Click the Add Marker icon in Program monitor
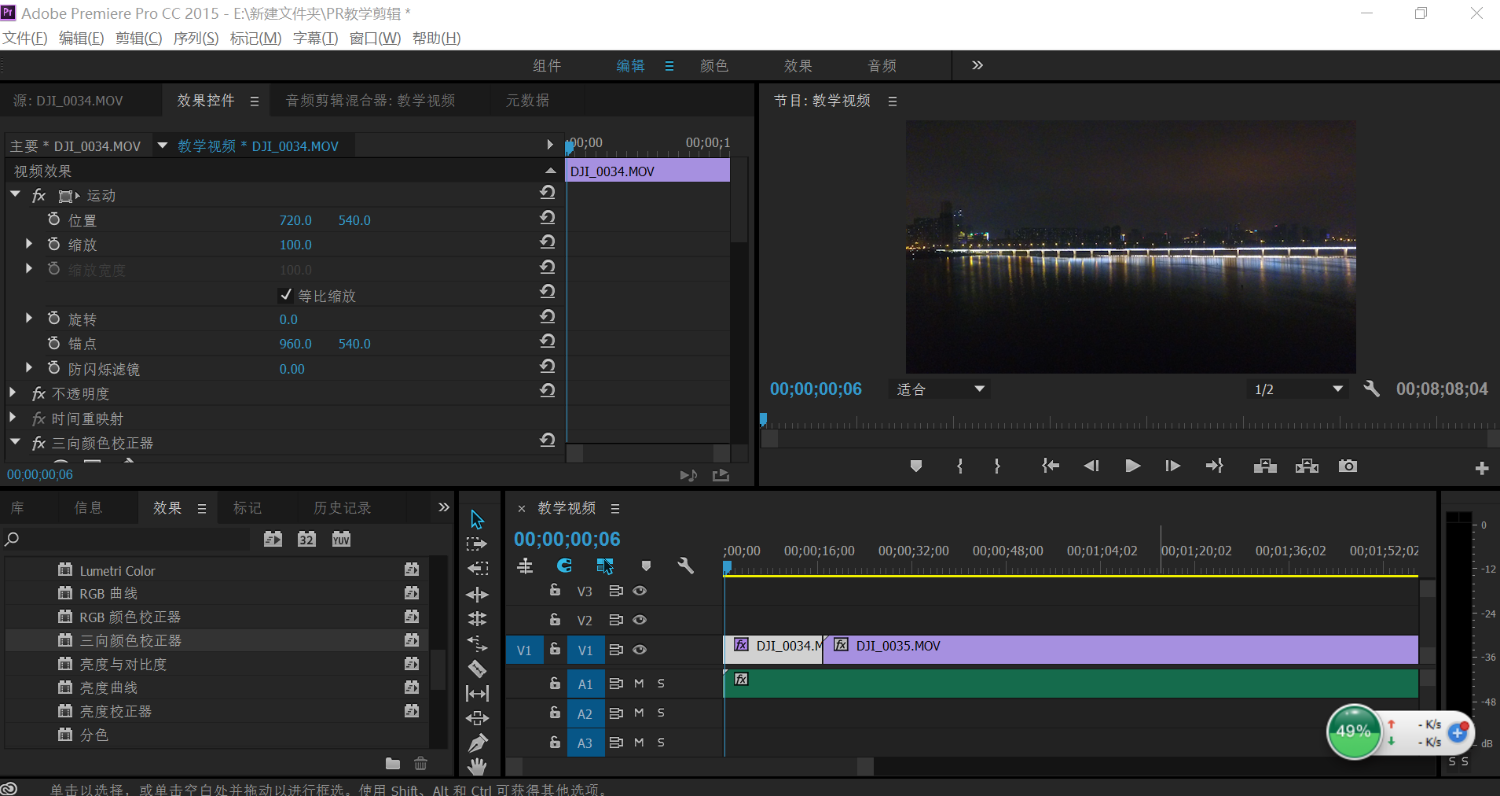 [x=916, y=466]
